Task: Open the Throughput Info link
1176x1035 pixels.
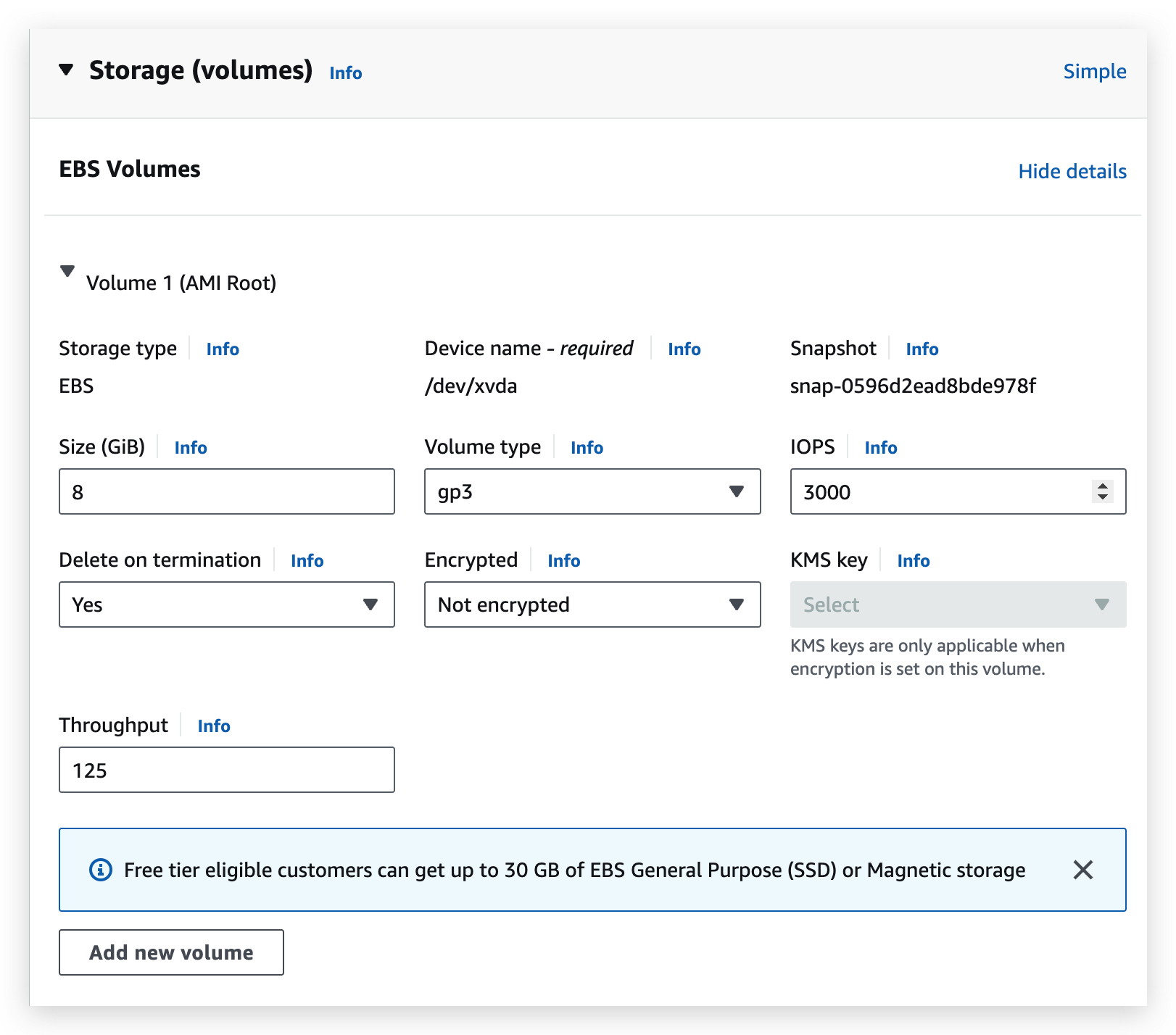Action: (x=213, y=726)
